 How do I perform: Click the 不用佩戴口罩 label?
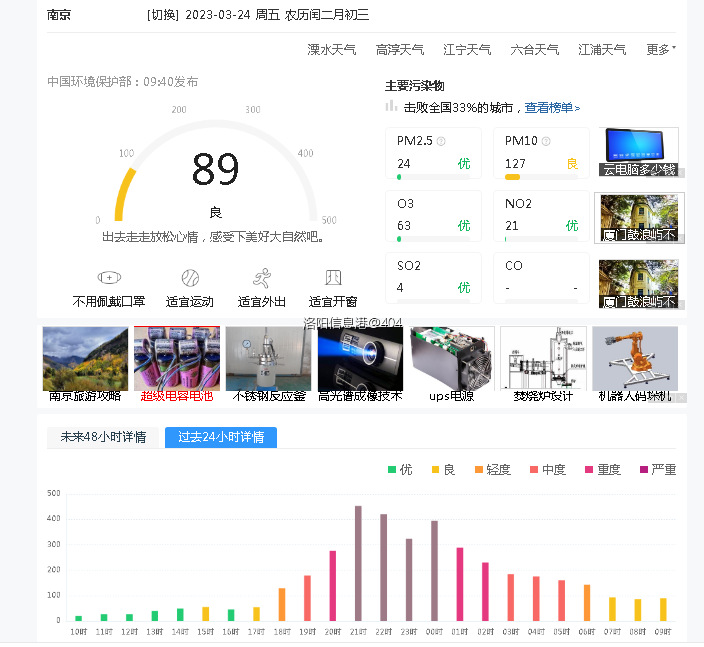tap(109, 302)
